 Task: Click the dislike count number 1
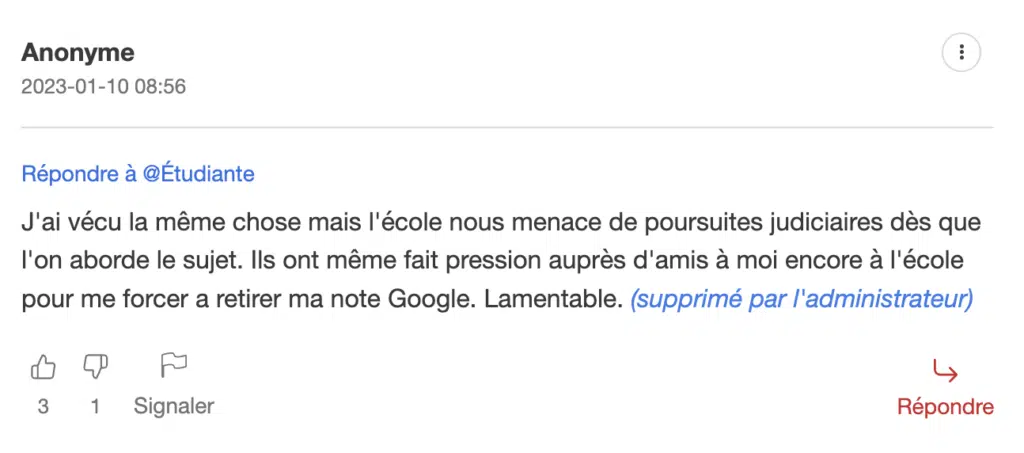click(x=95, y=407)
